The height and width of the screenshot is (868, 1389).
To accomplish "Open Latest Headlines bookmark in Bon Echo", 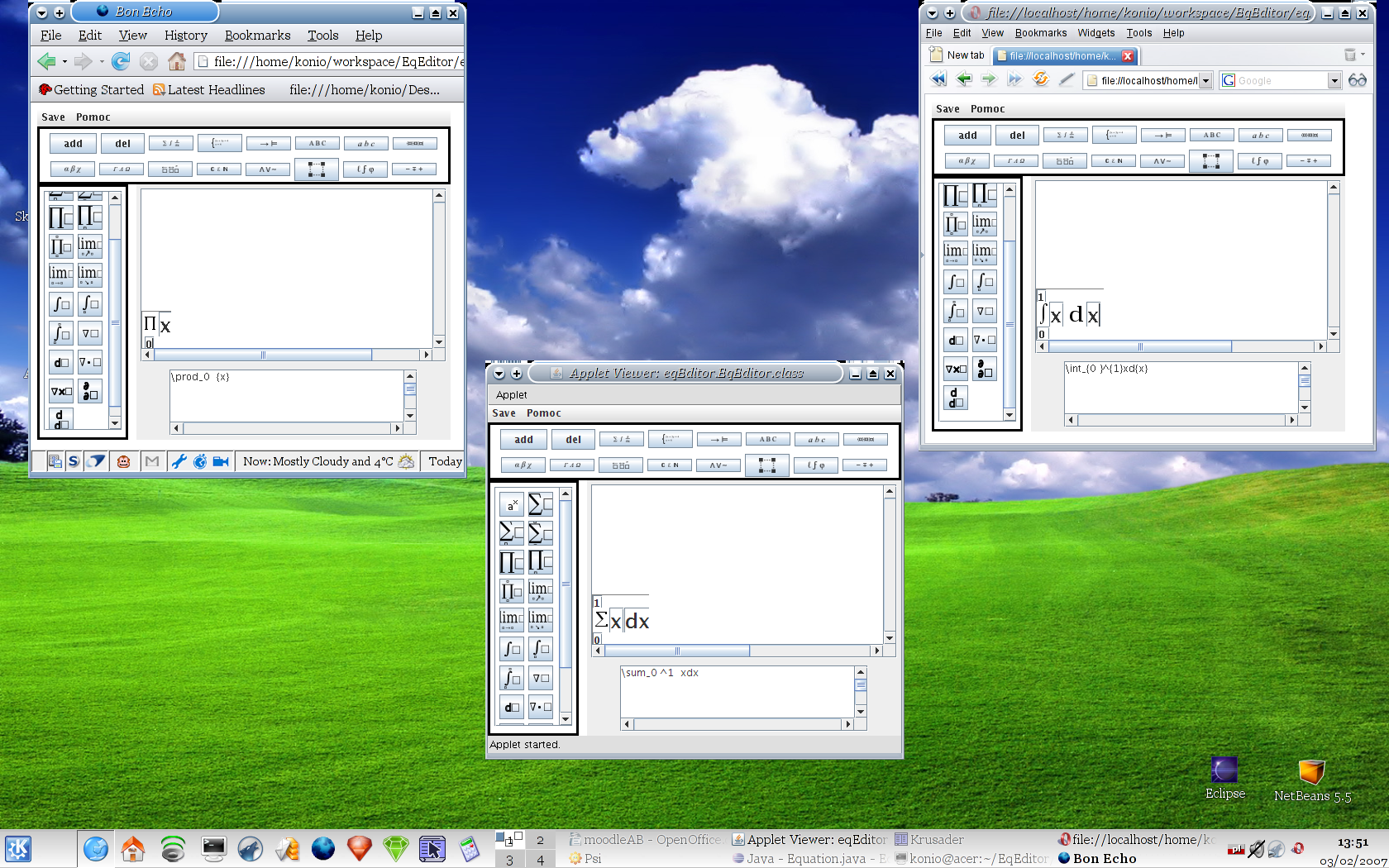I will tap(209, 90).
